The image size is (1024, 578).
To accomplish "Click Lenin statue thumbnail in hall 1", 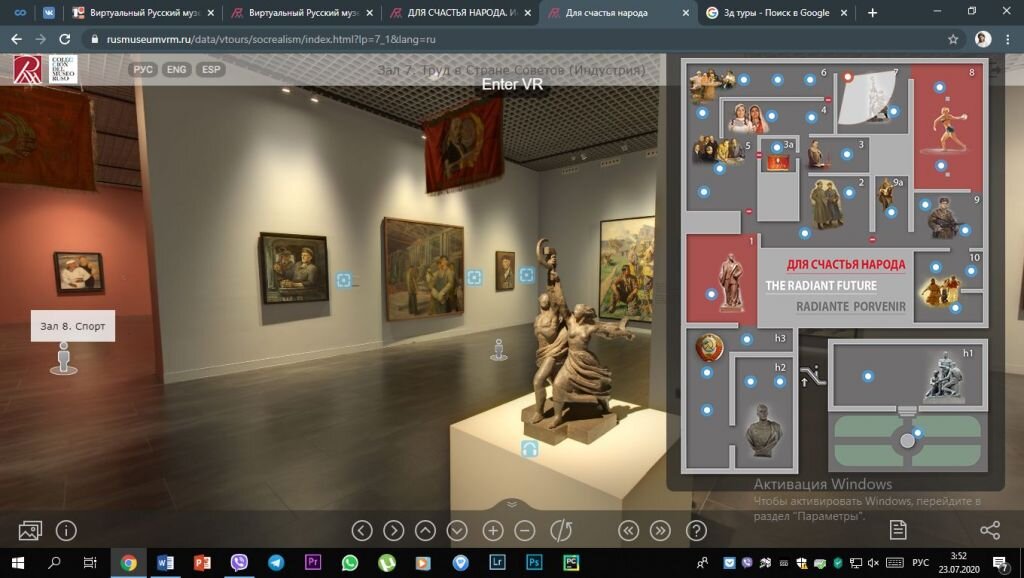I will (731, 282).
